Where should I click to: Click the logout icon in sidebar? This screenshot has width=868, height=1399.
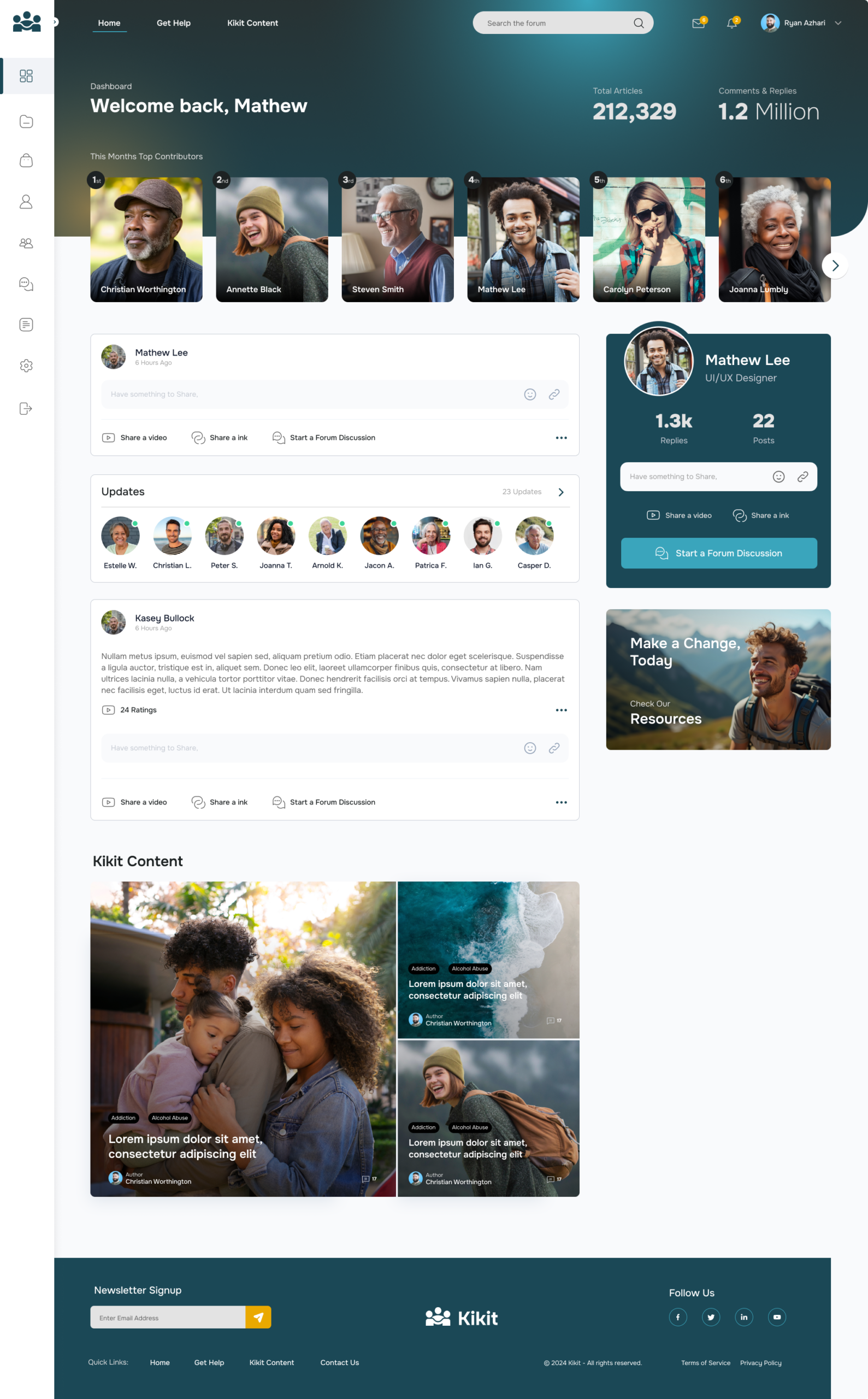click(26, 408)
